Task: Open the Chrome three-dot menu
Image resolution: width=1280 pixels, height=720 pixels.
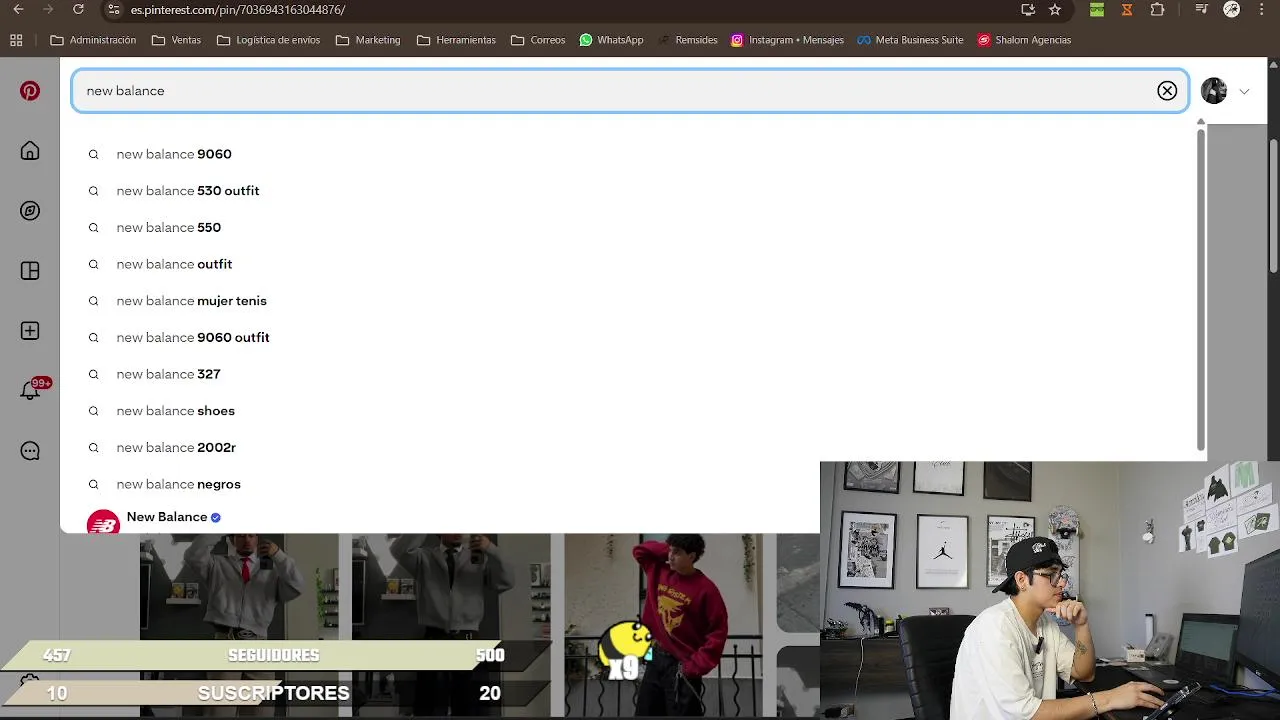Action: [x=1263, y=9]
